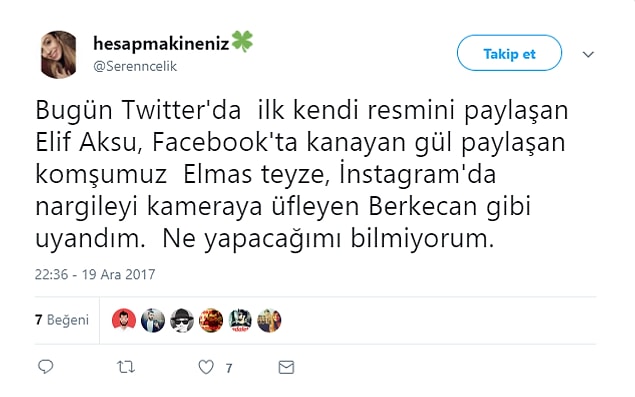Open the author's profile picture
The width and height of the screenshot is (635, 397).
59,54
